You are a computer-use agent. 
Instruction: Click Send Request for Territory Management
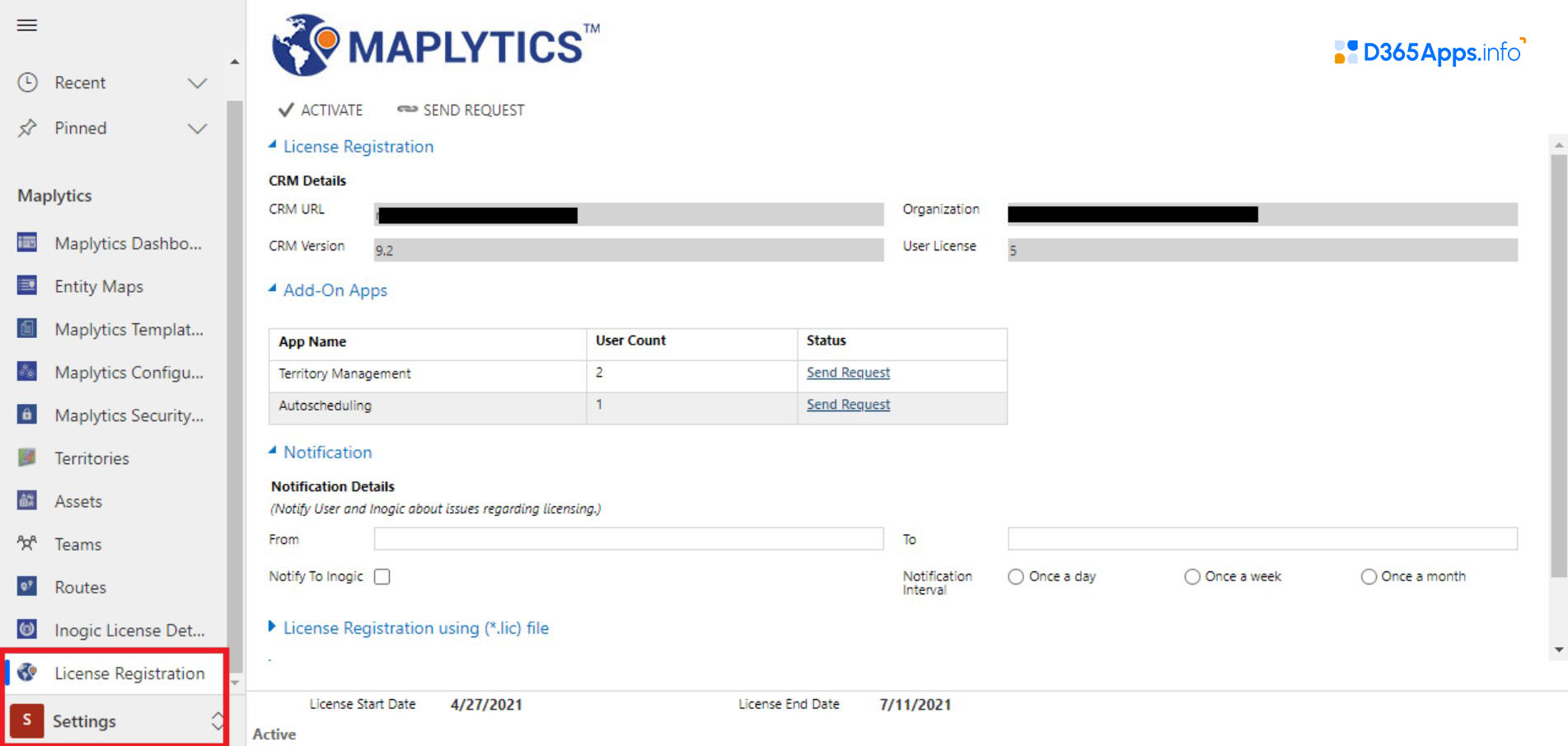[x=847, y=373]
